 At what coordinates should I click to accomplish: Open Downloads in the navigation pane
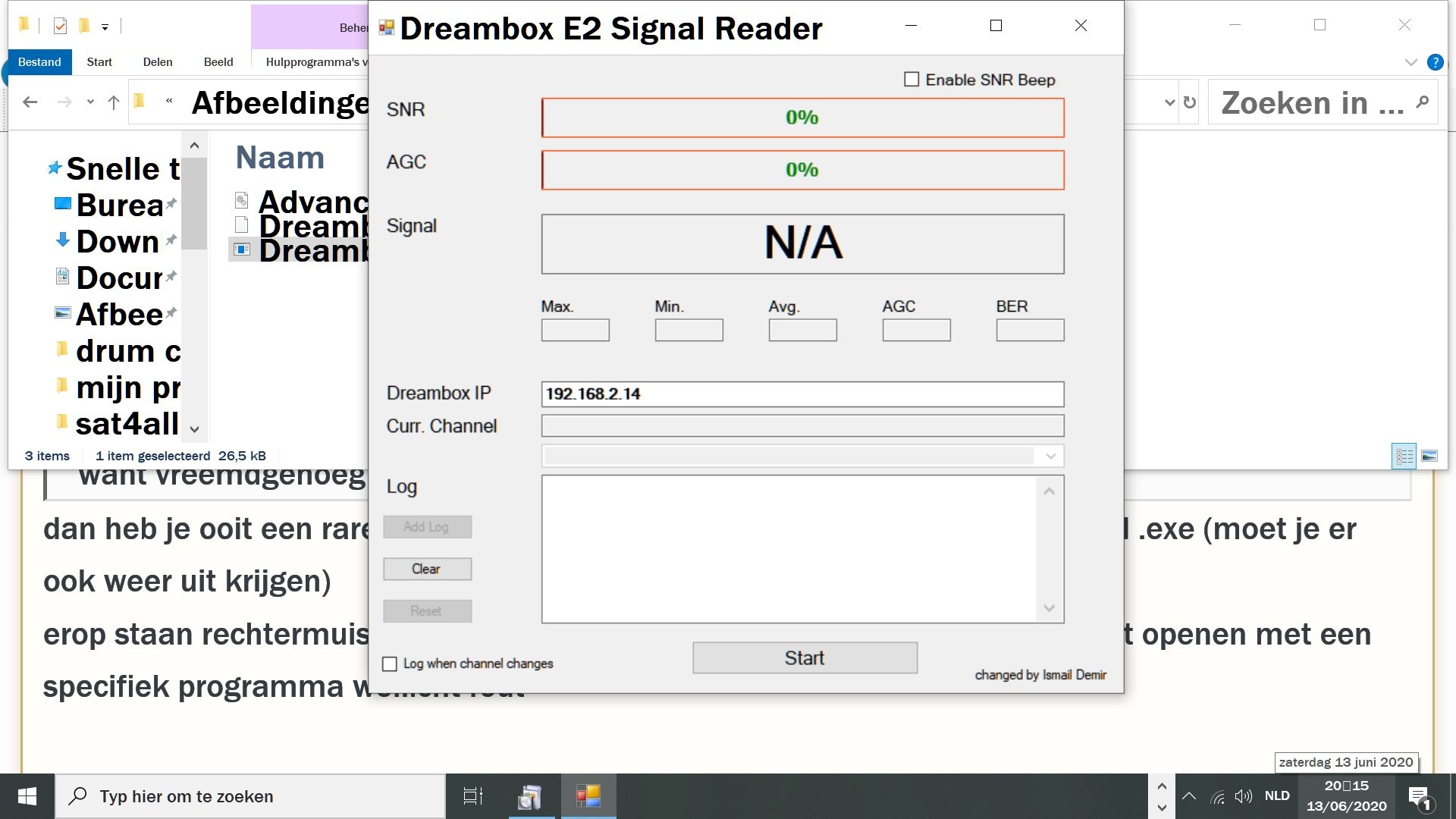click(118, 241)
